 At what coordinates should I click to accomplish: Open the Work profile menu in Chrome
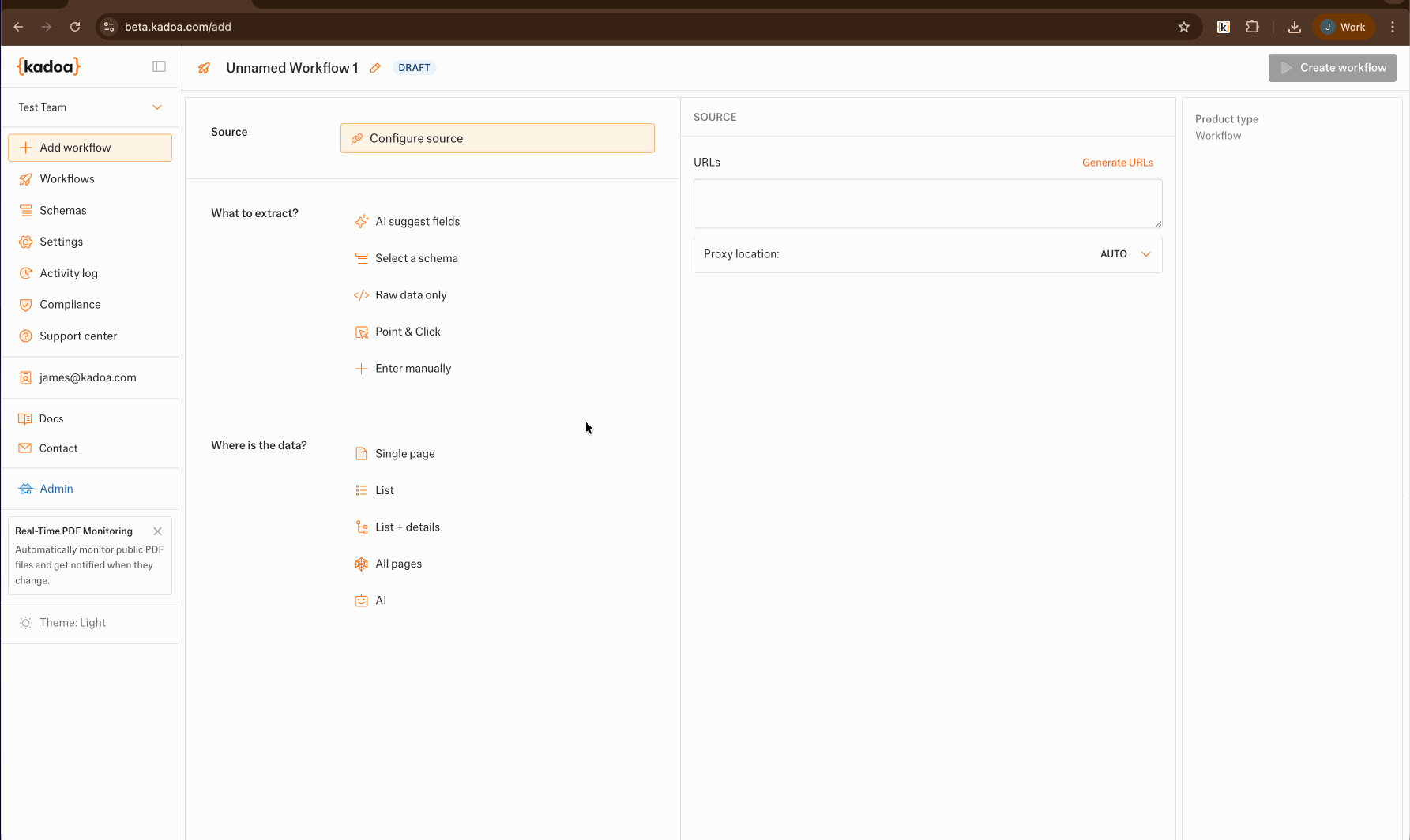pyautogui.click(x=1344, y=27)
